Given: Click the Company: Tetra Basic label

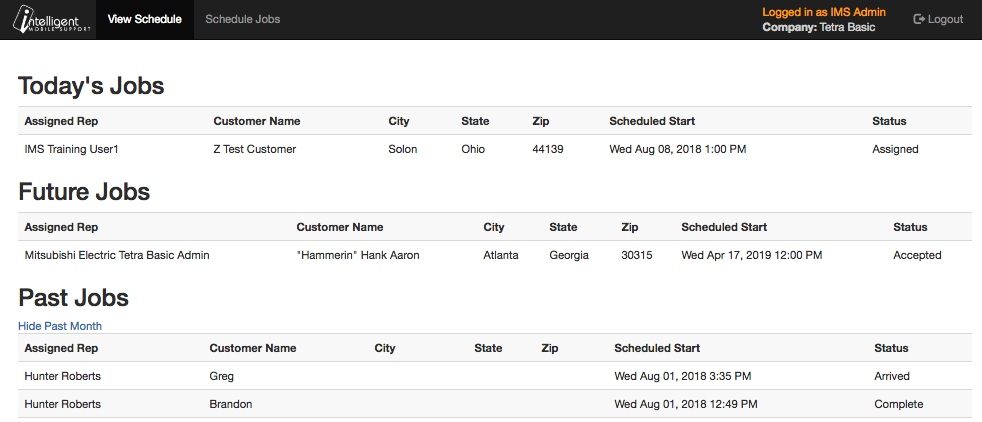Looking at the screenshot, I should tap(819, 28).
